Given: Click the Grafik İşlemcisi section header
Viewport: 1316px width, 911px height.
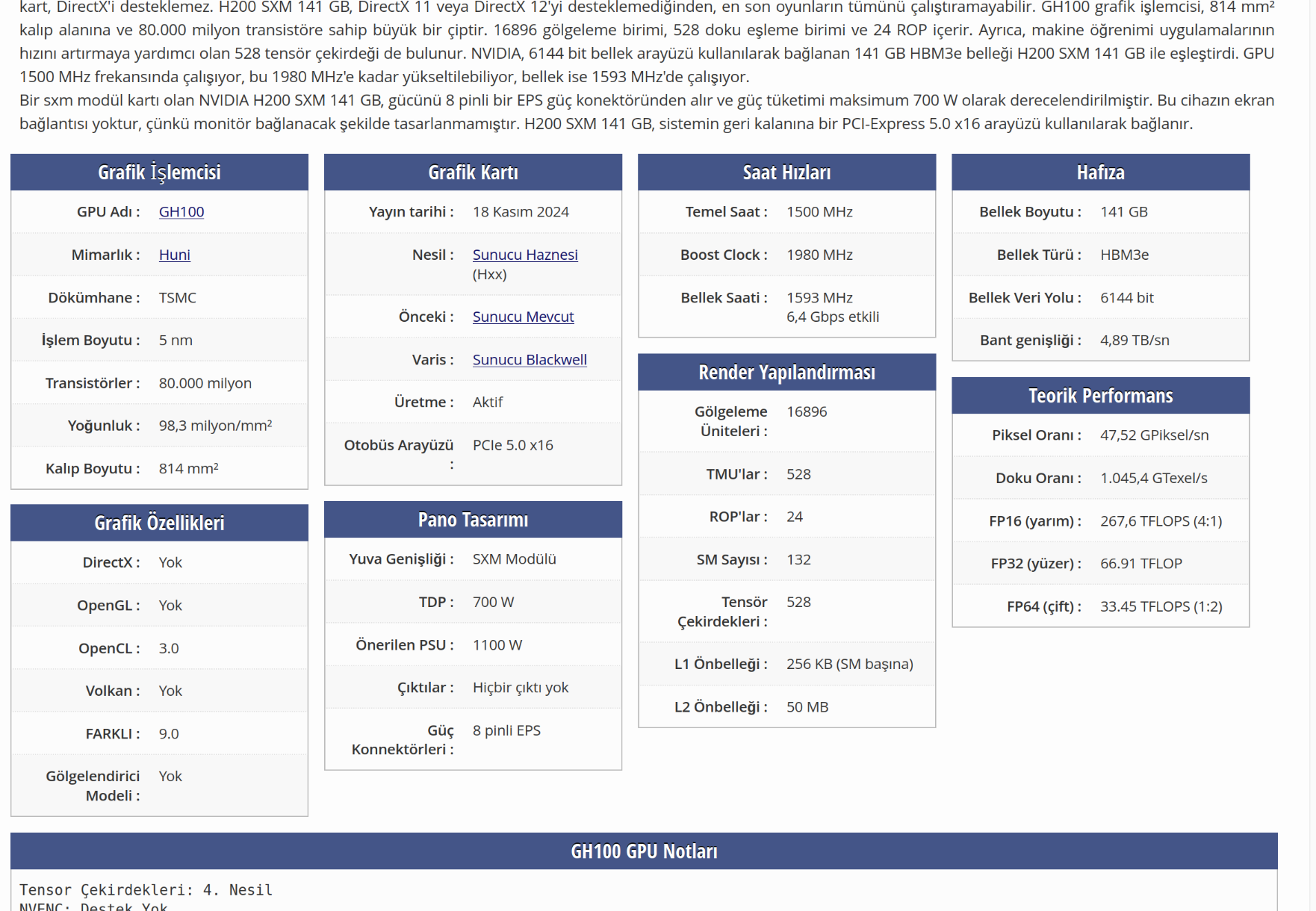Looking at the screenshot, I should 159,172.
